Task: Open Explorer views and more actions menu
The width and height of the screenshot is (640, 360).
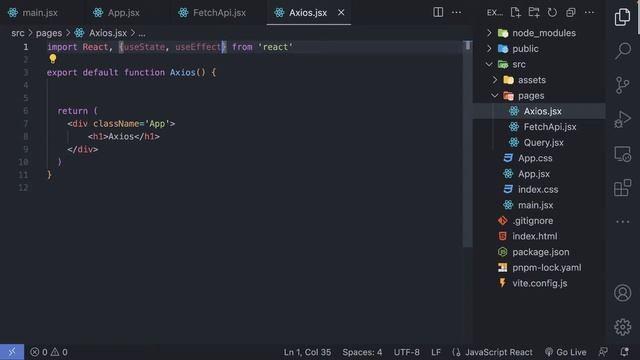Action: pos(589,13)
